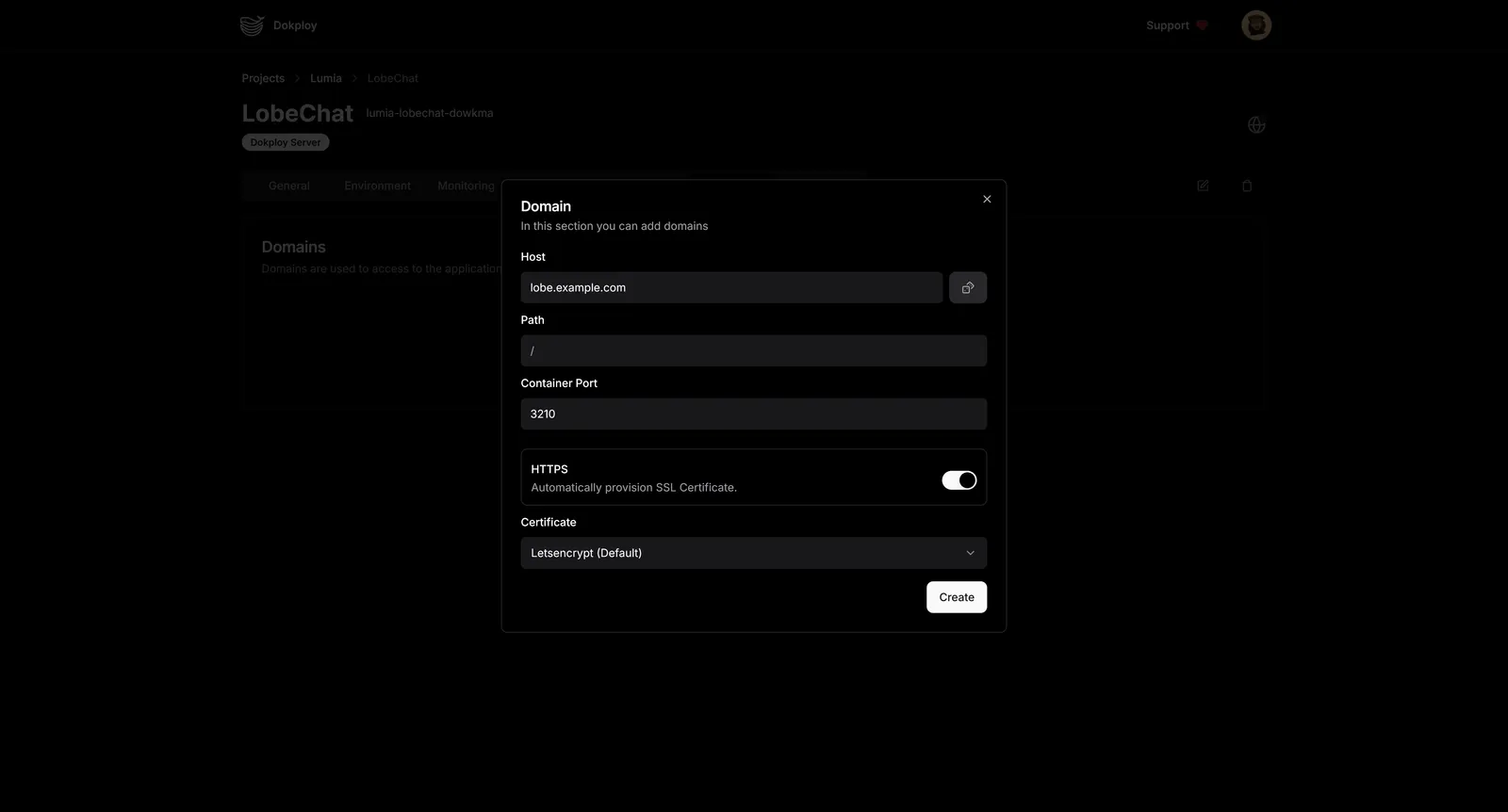Screen dimensions: 1508x812
Task: Click the edit pencil icon for LobeChat
Action: point(1203,187)
